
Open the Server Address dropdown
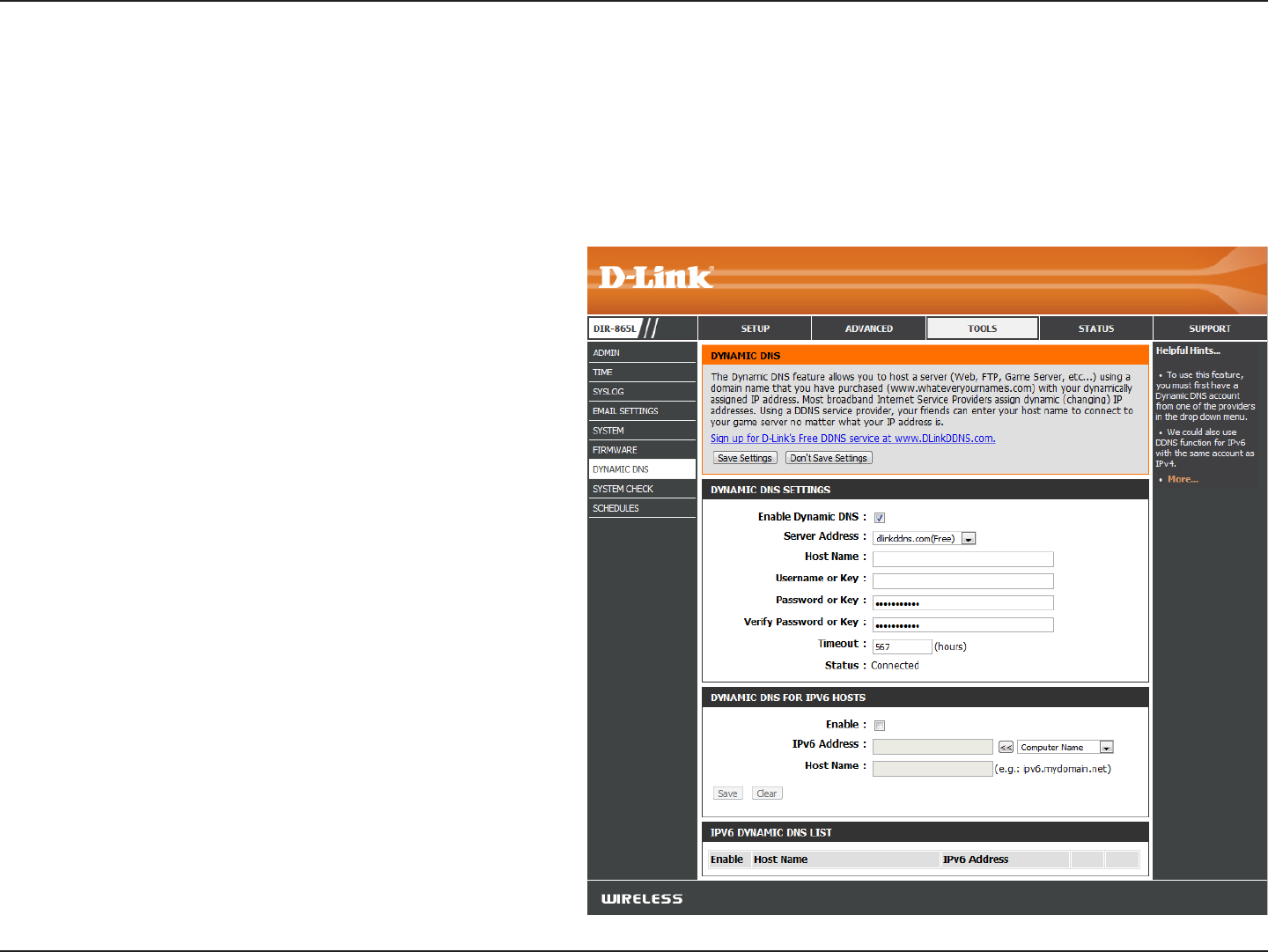coord(925,538)
